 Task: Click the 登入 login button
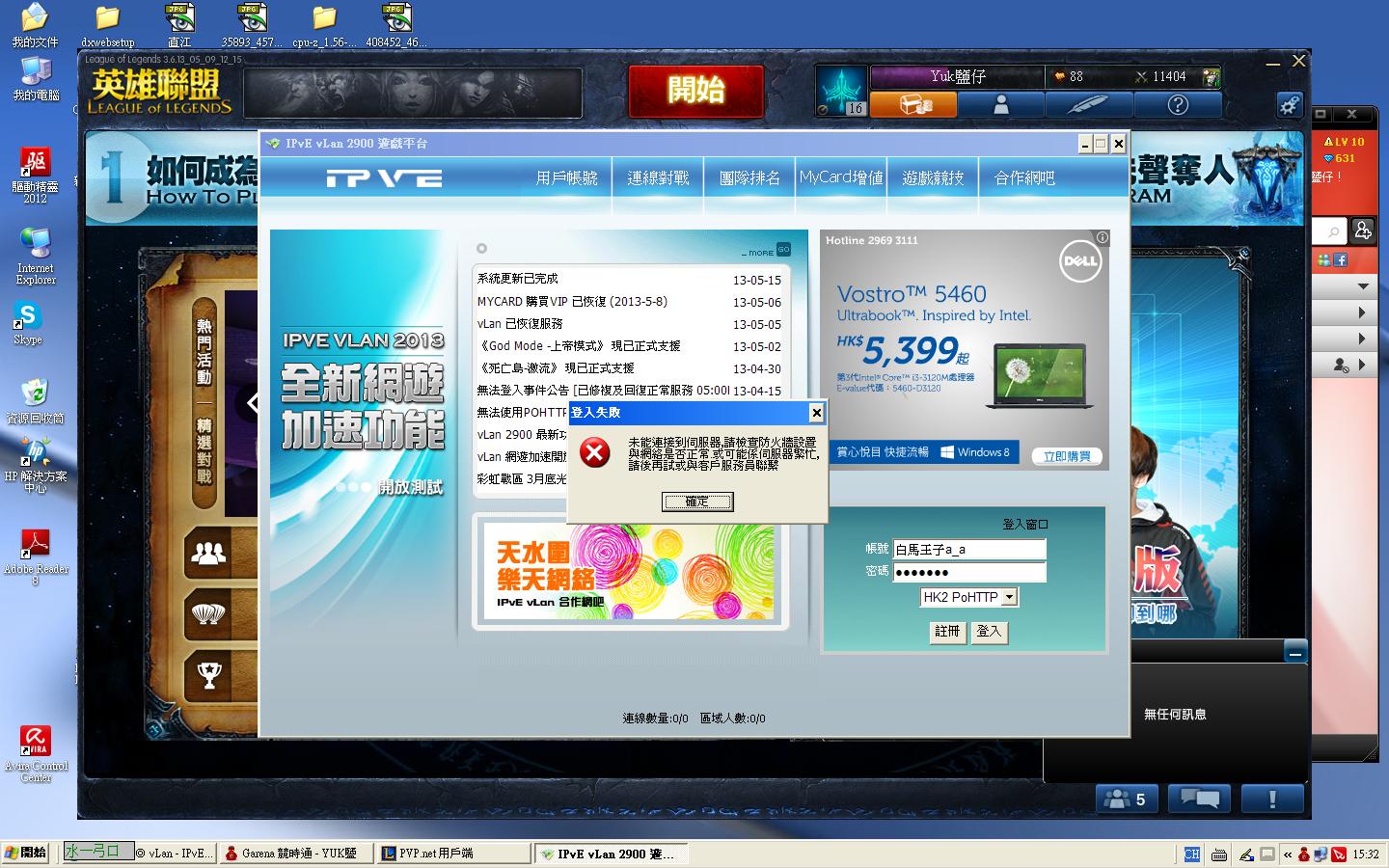tap(989, 632)
